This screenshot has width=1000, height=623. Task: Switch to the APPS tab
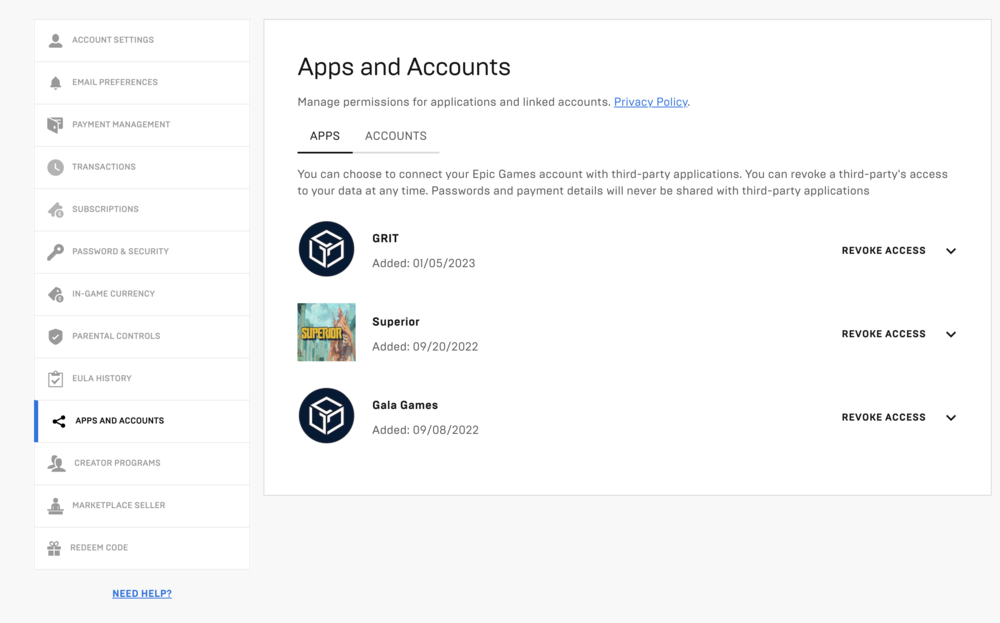pos(325,136)
